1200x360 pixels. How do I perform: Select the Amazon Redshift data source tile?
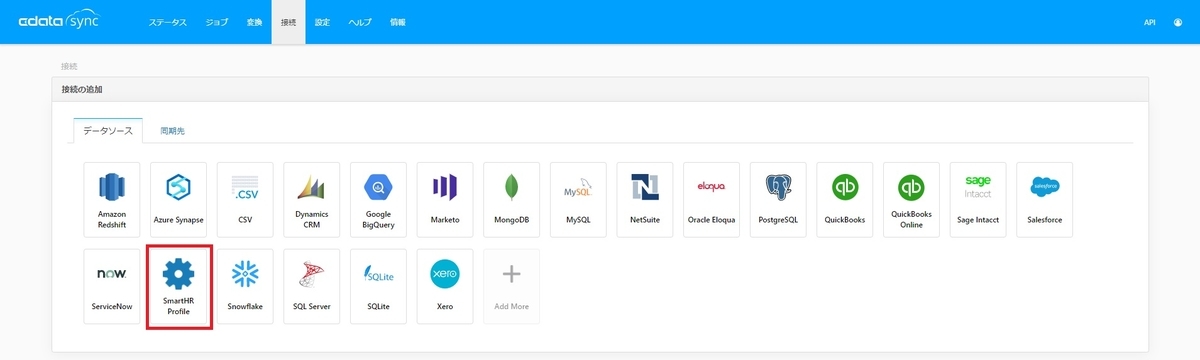pos(112,199)
